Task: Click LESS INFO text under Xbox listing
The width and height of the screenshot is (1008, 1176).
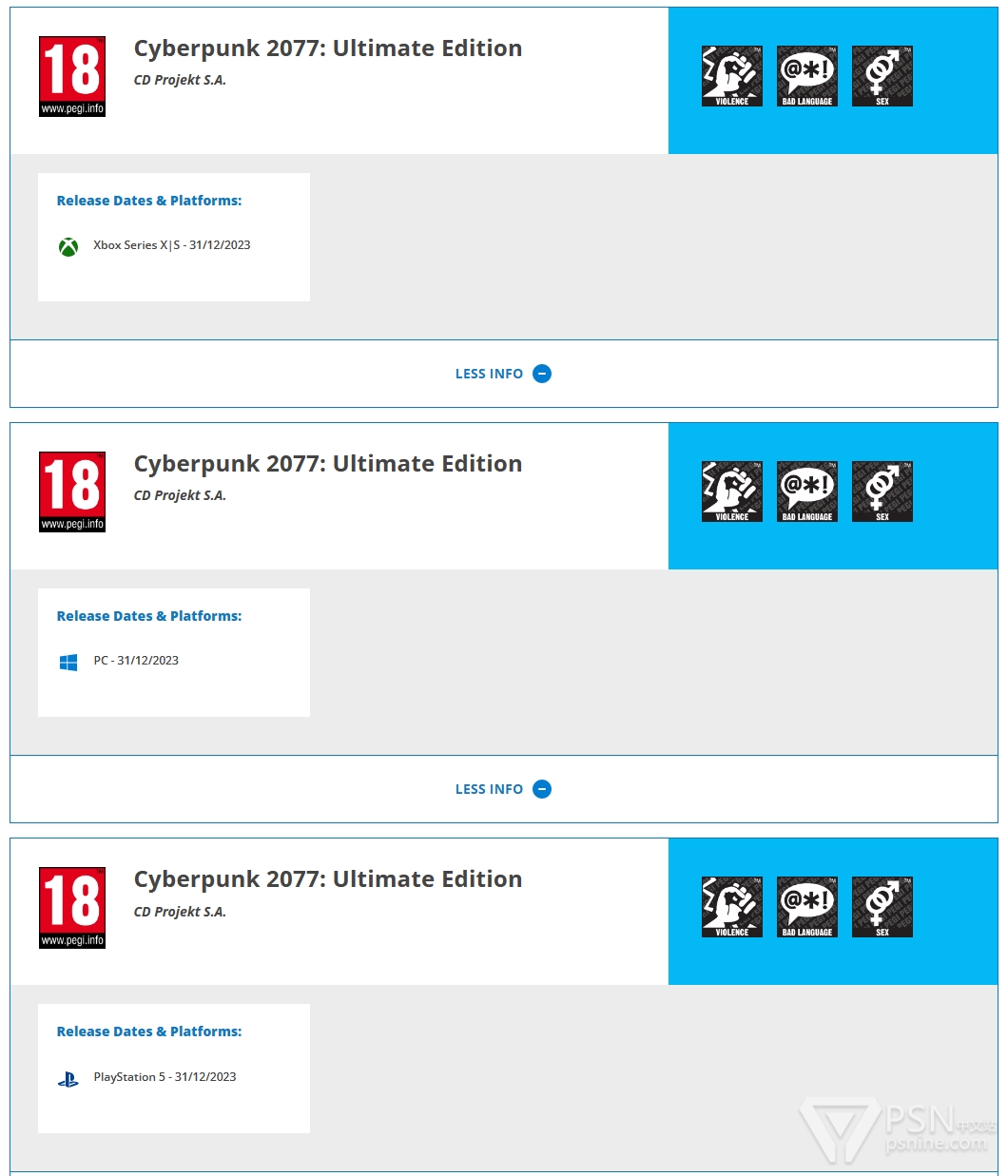Action: click(489, 374)
